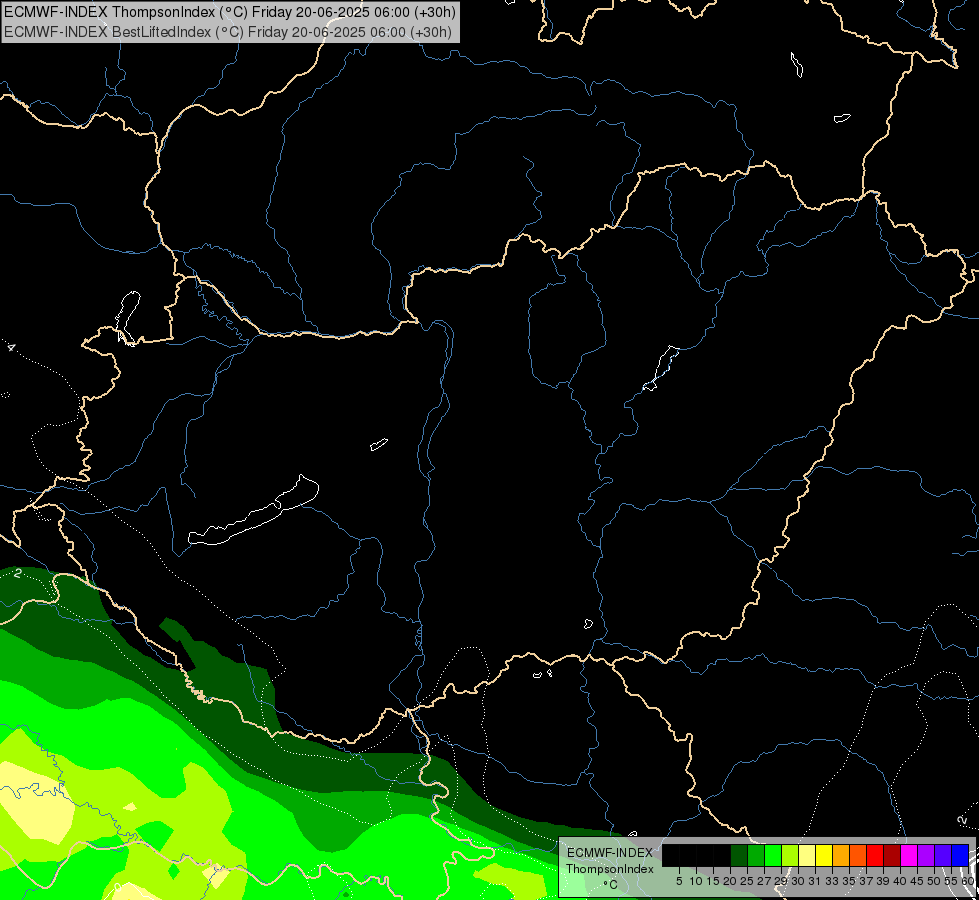Select the blue 55-60 legend swatch
The width and height of the screenshot is (979, 900).
(960, 855)
